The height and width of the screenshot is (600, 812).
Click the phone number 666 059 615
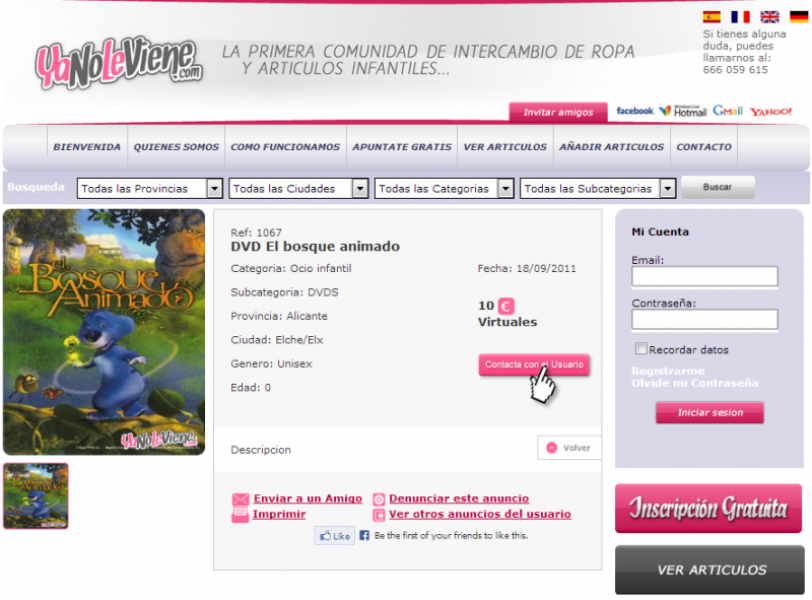click(735, 70)
